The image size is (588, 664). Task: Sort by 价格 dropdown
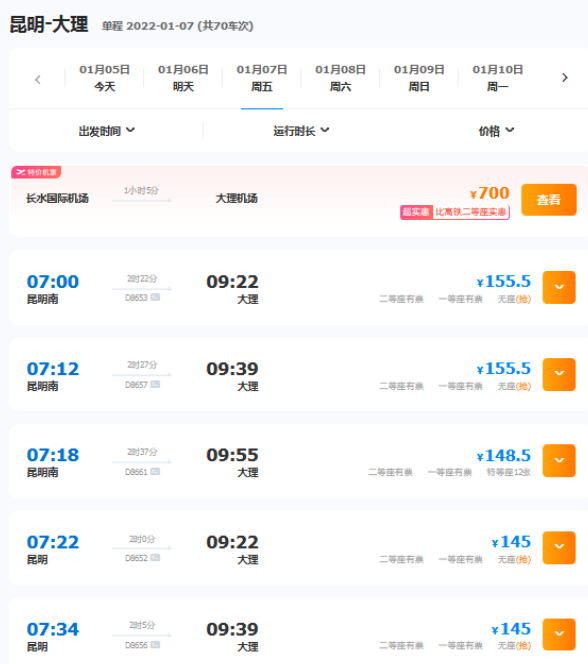click(x=496, y=131)
